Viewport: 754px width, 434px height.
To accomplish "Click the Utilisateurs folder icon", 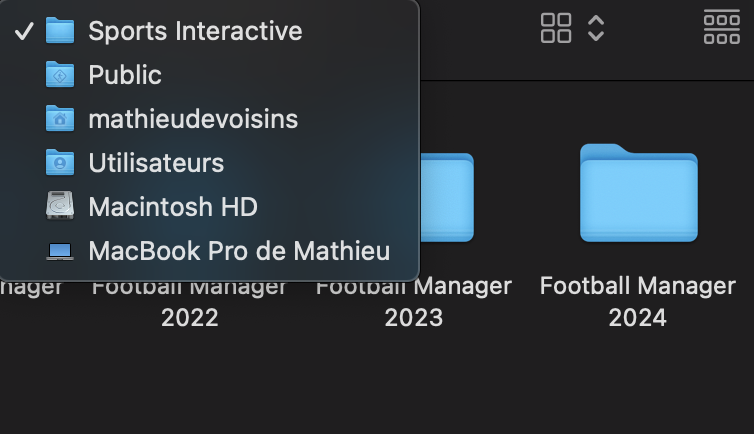I will pyautogui.click(x=60, y=162).
